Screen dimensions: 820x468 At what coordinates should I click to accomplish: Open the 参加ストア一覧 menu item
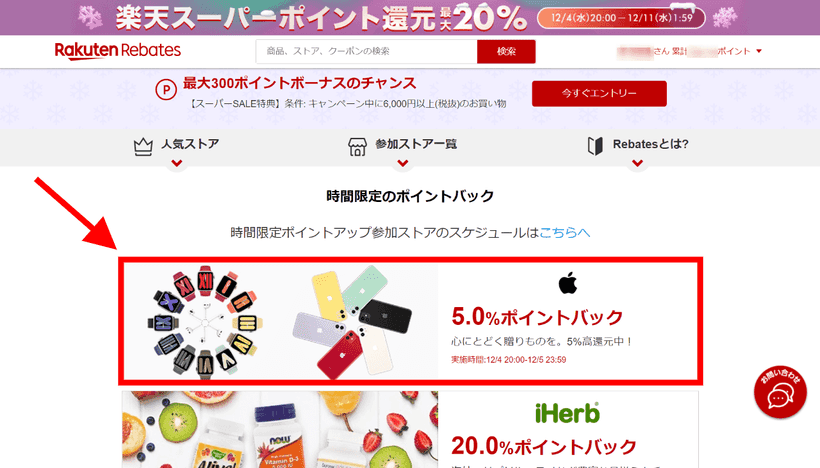tap(416, 144)
